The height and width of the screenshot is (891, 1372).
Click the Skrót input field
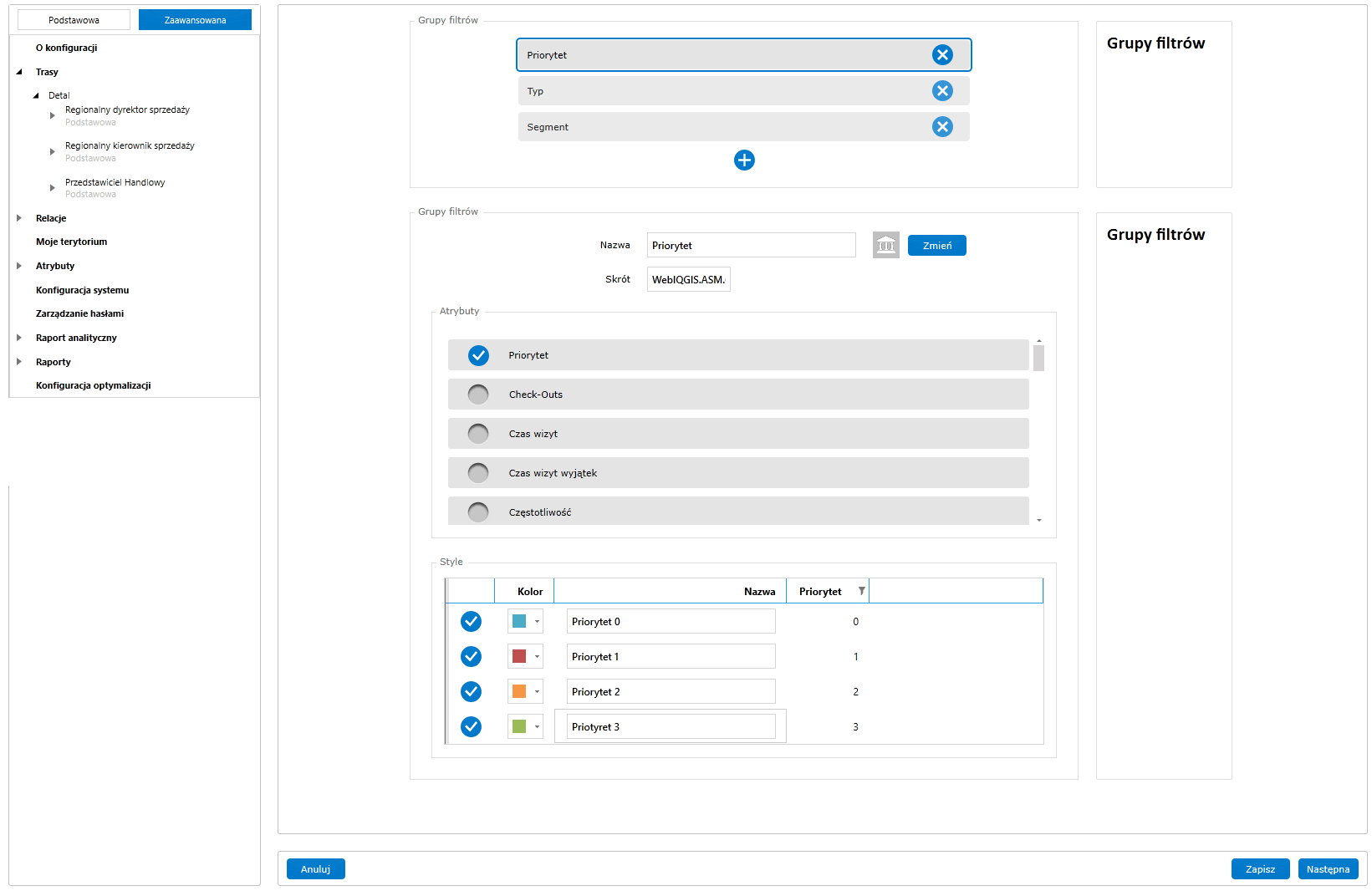(x=688, y=280)
